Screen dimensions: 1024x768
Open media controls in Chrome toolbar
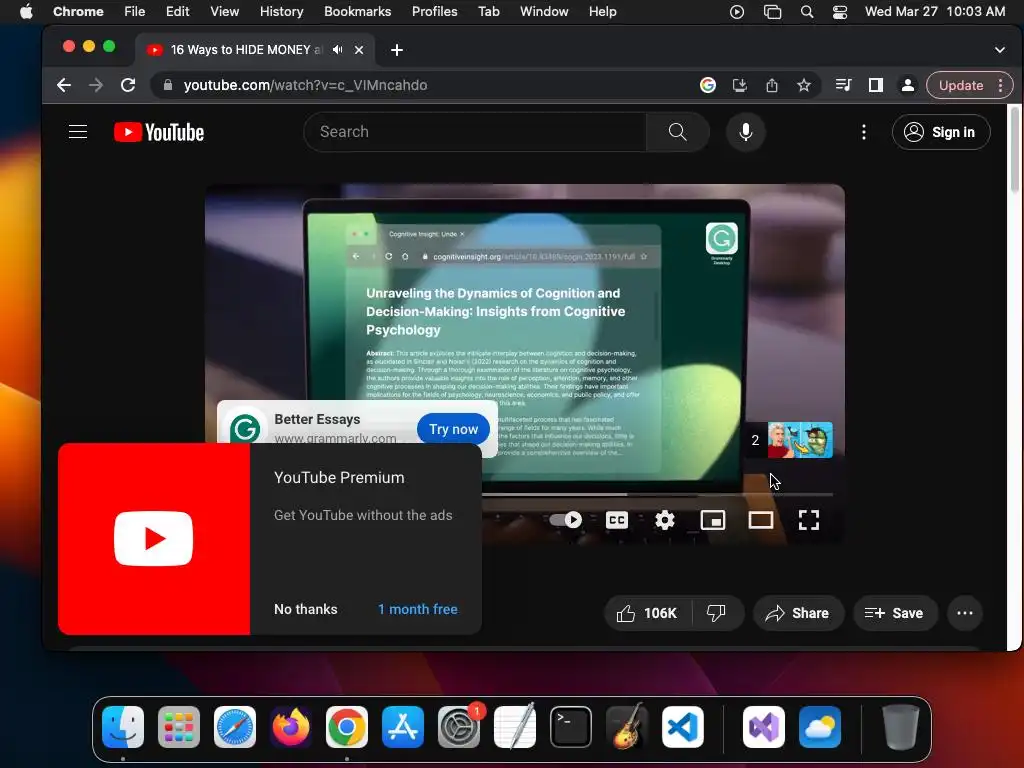[843, 85]
